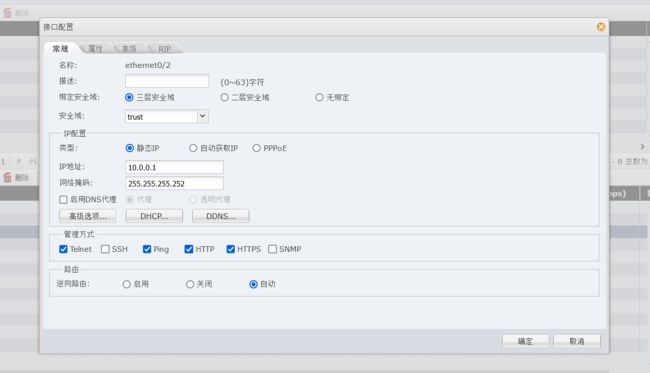The height and width of the screenshot is (373, 650).
Task: Toggle the HTTP management checkbox
Action: pyautogui.click(x=189, y=249)
